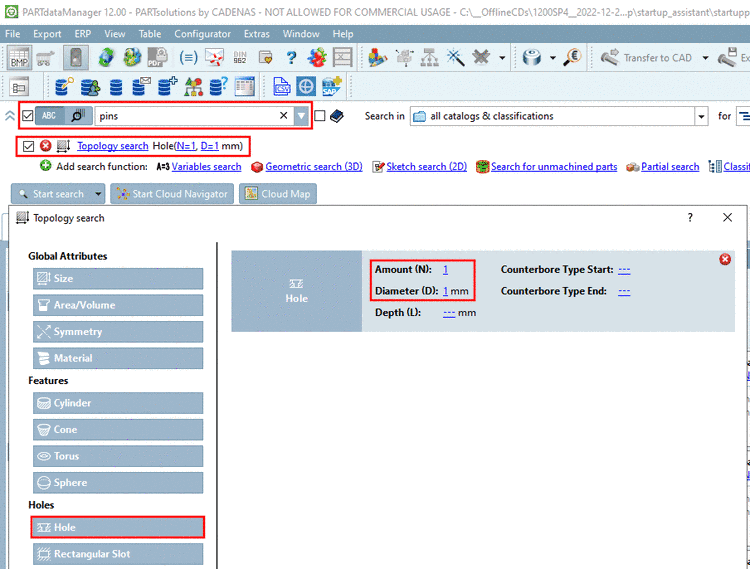Image resolution: width=750 pixels, height=569 pixels.
Task: Open the Start search button dropdown arrow
Action: click(x=98, y=194)
